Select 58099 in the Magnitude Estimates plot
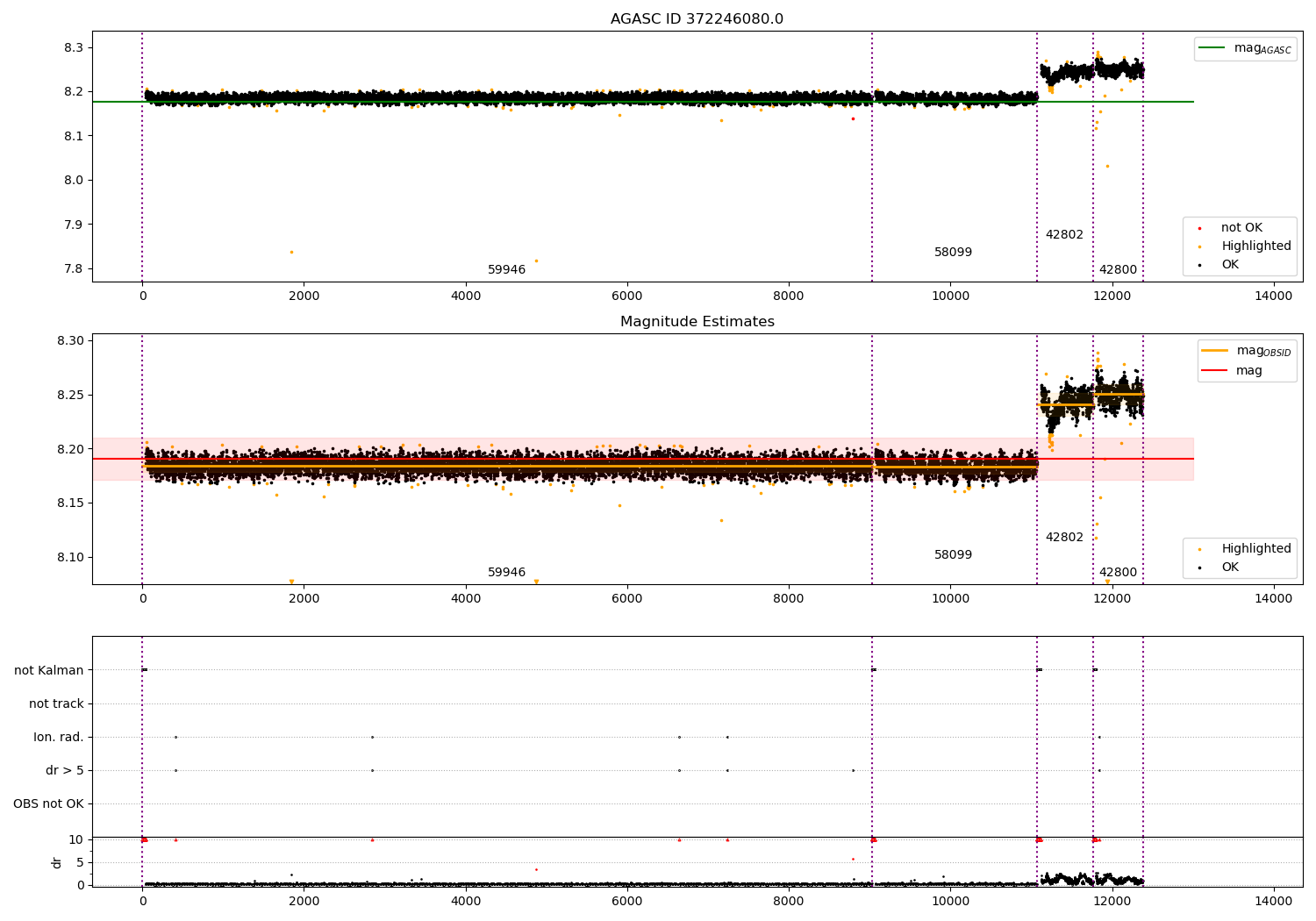Image resolution: width=1316 pixels, height=921 pixels. [x=953, y=554]
